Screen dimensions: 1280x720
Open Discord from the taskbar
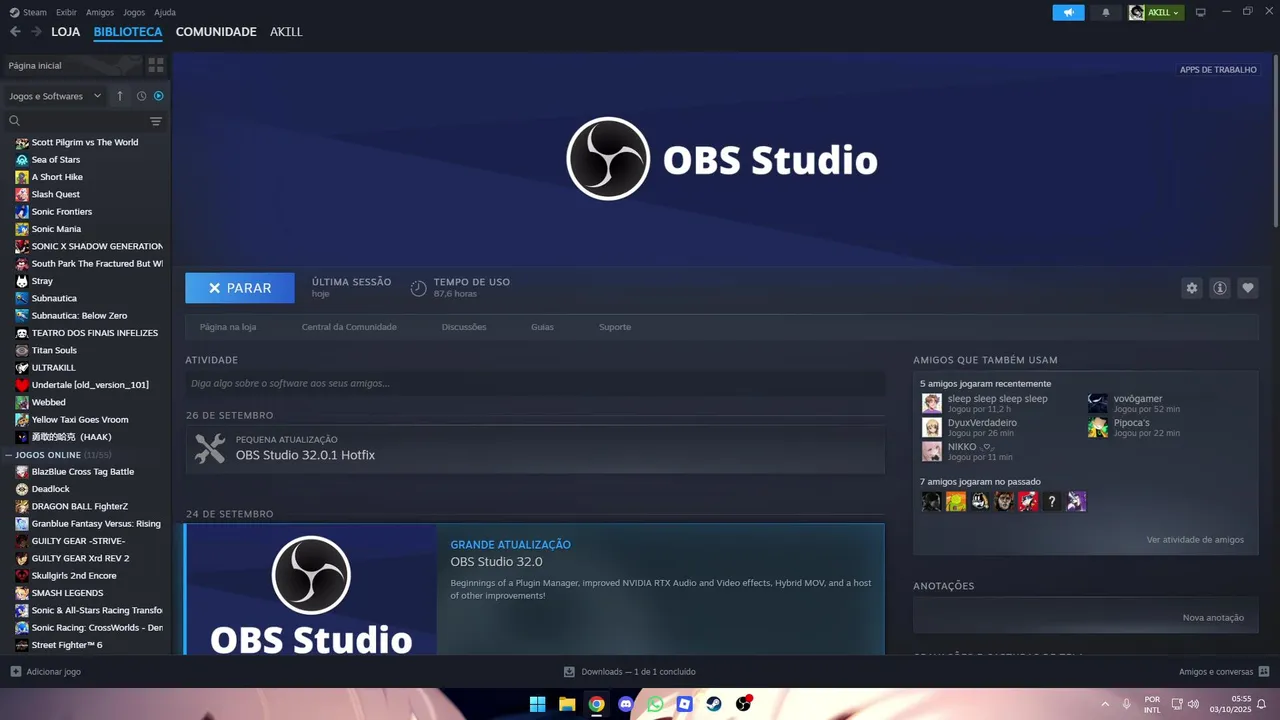click(626, 704)
